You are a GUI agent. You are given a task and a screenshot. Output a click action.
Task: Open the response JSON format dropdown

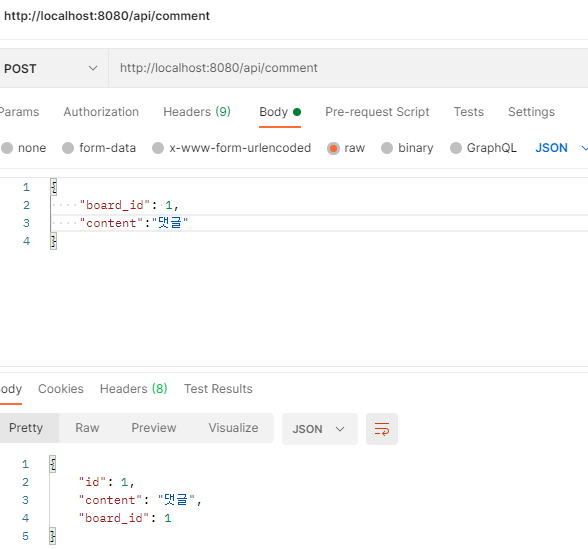pos(320,429)
